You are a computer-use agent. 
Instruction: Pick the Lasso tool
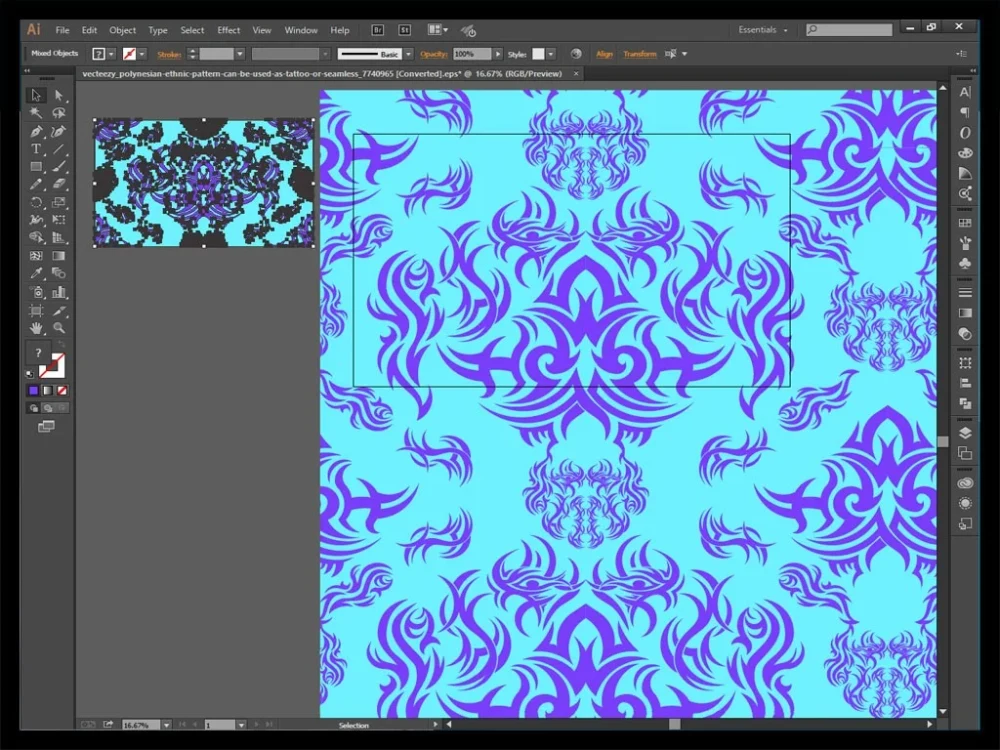[59, 113]
